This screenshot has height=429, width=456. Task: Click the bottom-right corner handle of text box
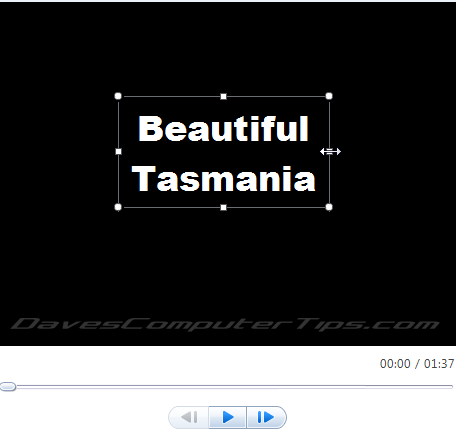tap(329, 207)
